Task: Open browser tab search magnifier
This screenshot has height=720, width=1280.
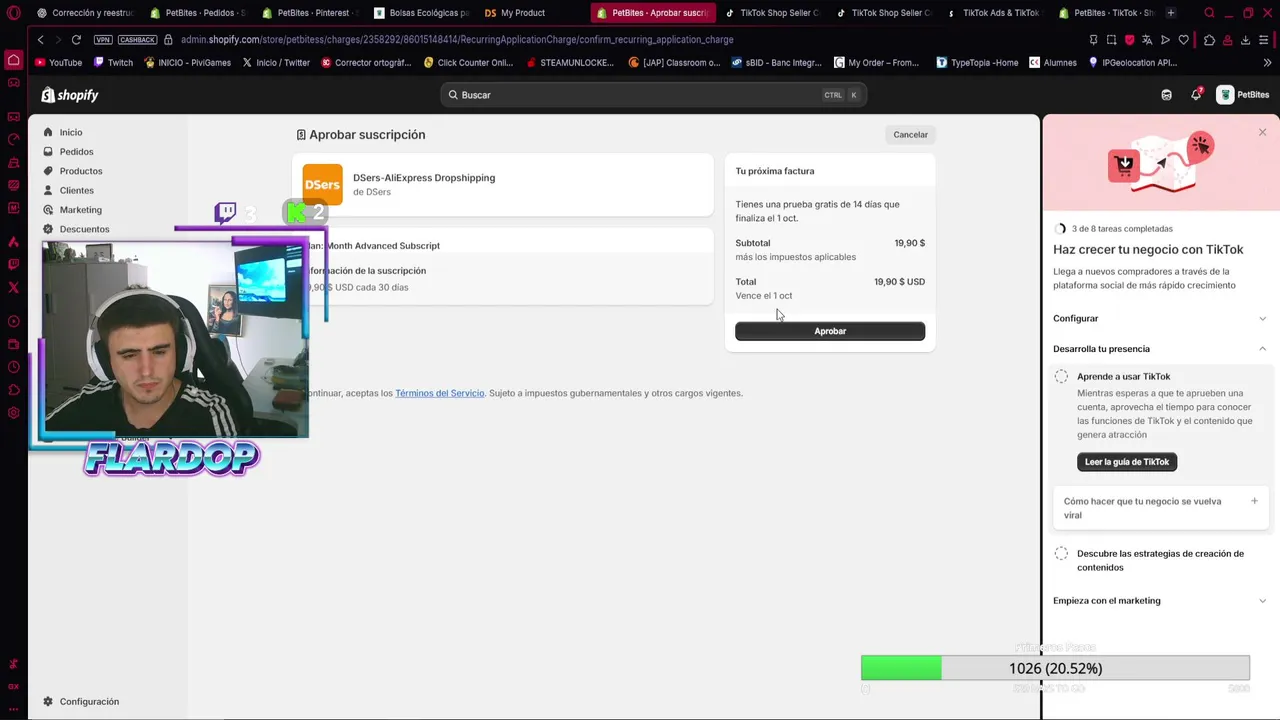Action: 1210,13
